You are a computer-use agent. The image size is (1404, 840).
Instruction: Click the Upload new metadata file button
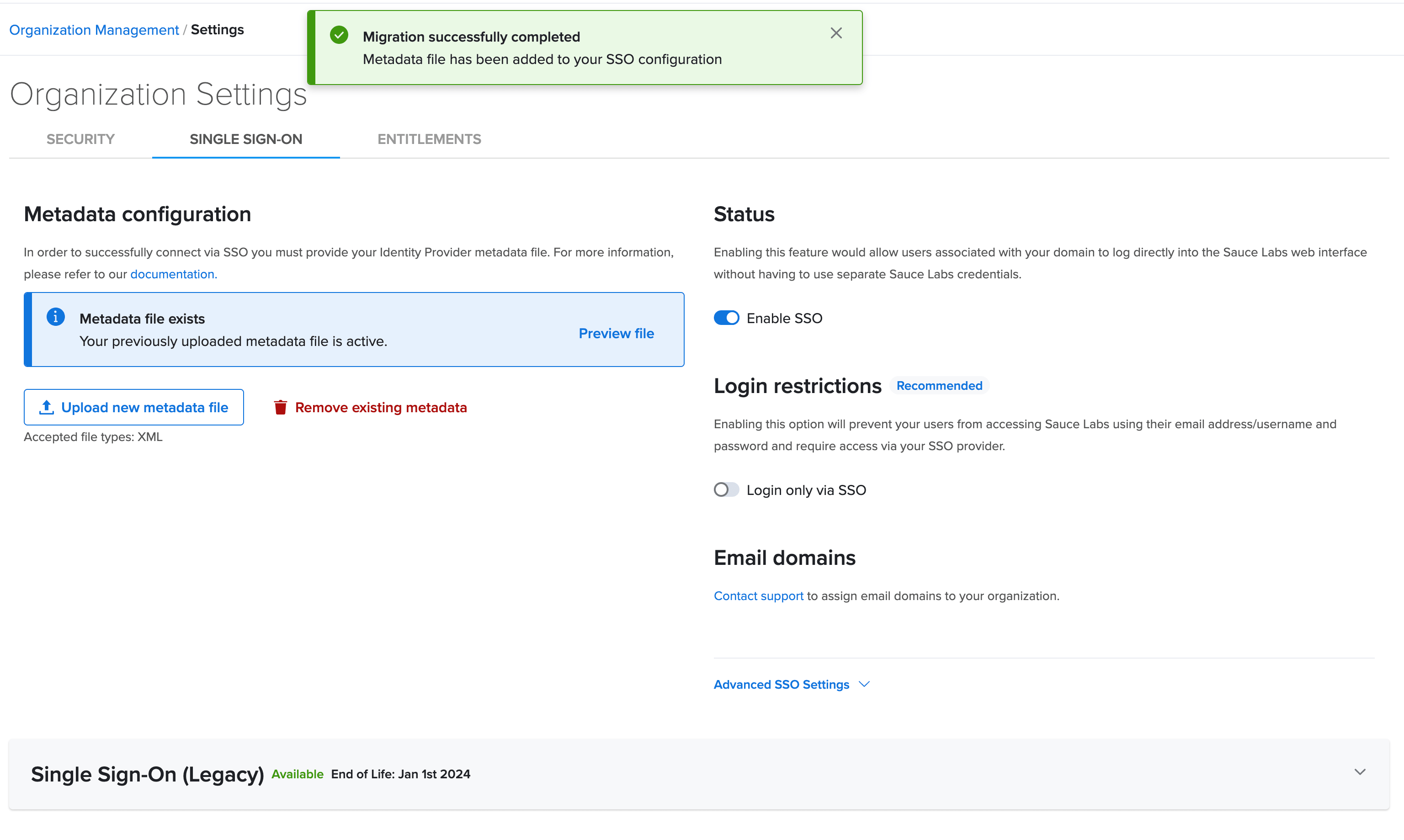(x=133, y=407)
